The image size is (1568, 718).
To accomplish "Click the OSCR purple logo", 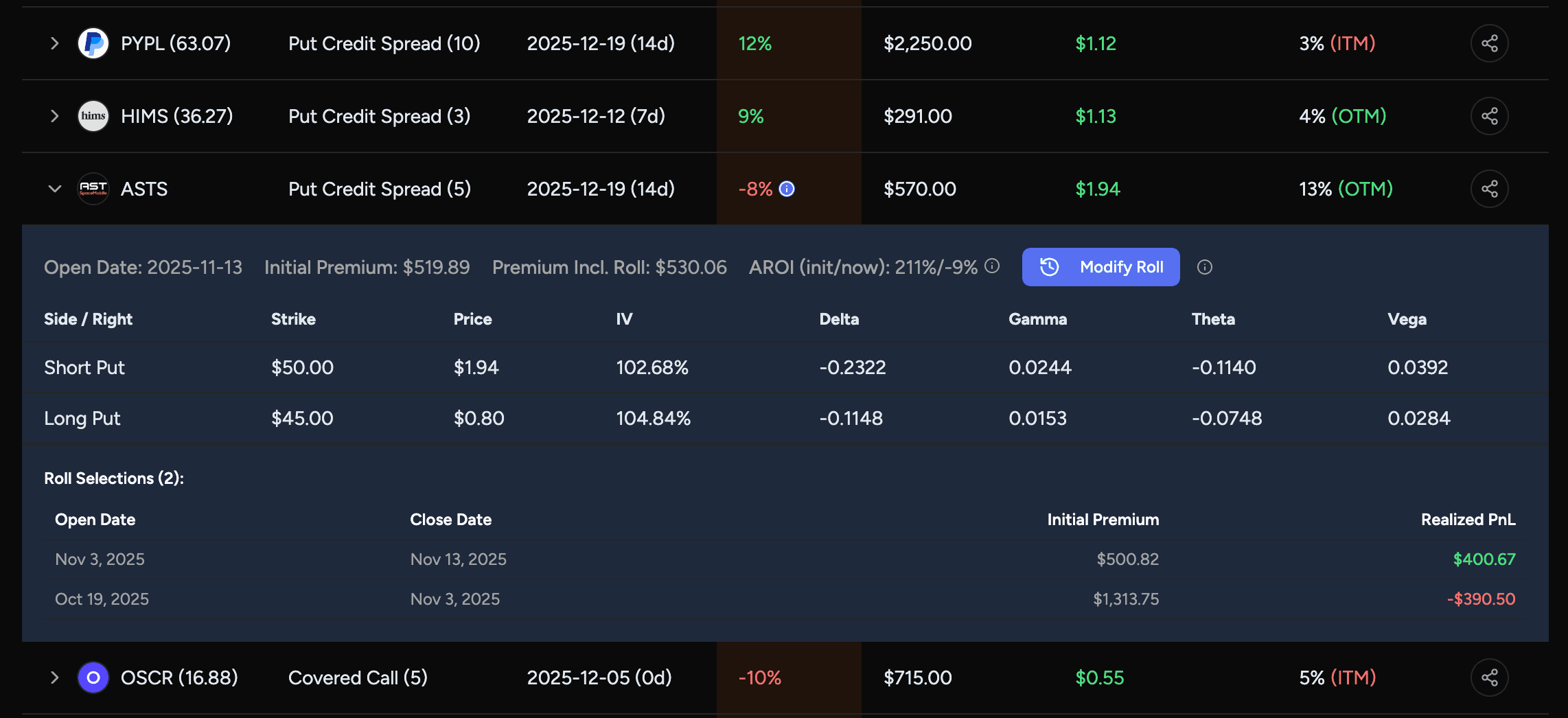I will click(x=93, y=678).
